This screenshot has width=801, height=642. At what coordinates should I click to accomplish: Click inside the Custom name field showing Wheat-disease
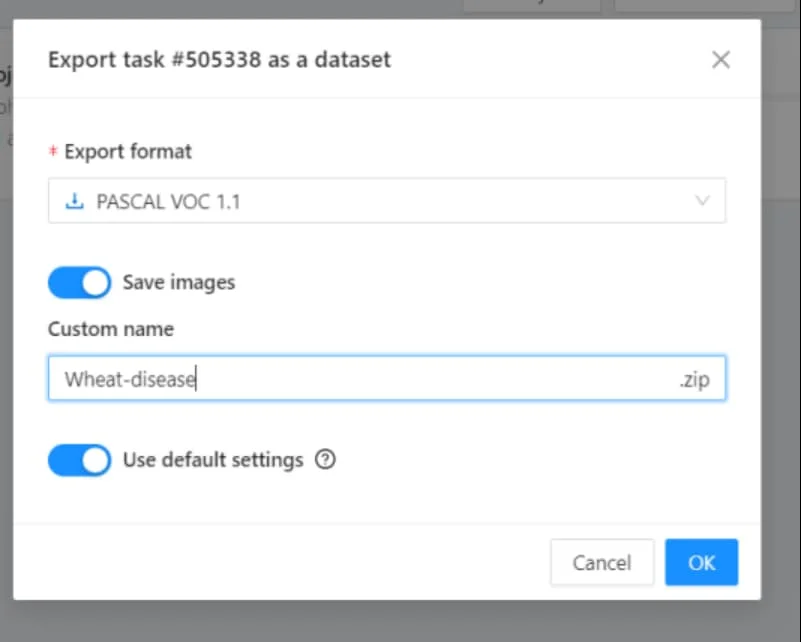pyautogui.click(x=300, y=378)
